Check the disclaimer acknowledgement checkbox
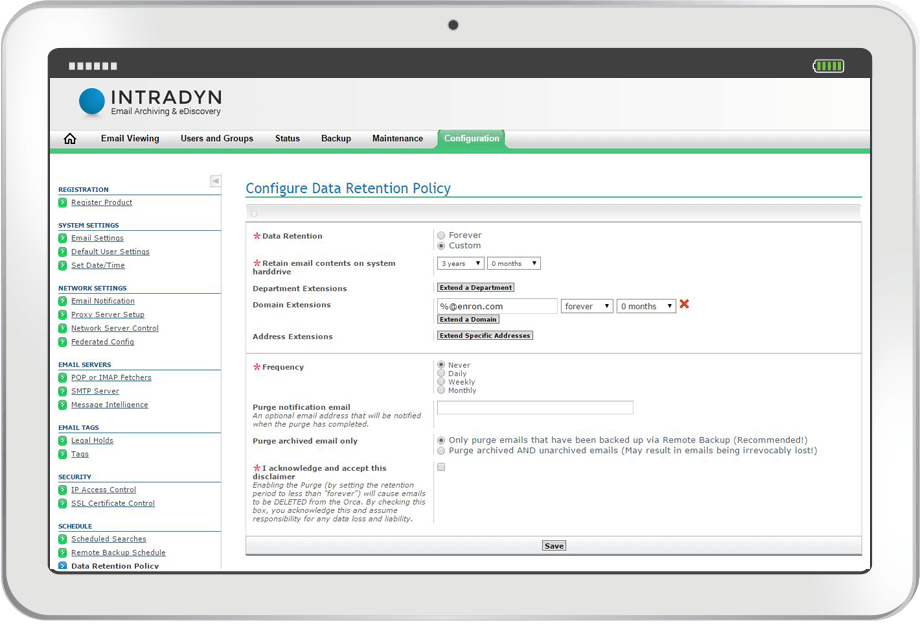This screenshot has height=624, width=921. click(440, 467)
